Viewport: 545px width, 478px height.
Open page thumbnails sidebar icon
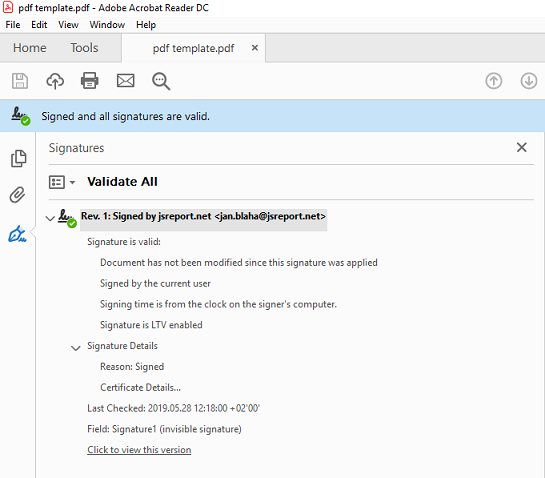pyautogui.click(x=18, y=159)
